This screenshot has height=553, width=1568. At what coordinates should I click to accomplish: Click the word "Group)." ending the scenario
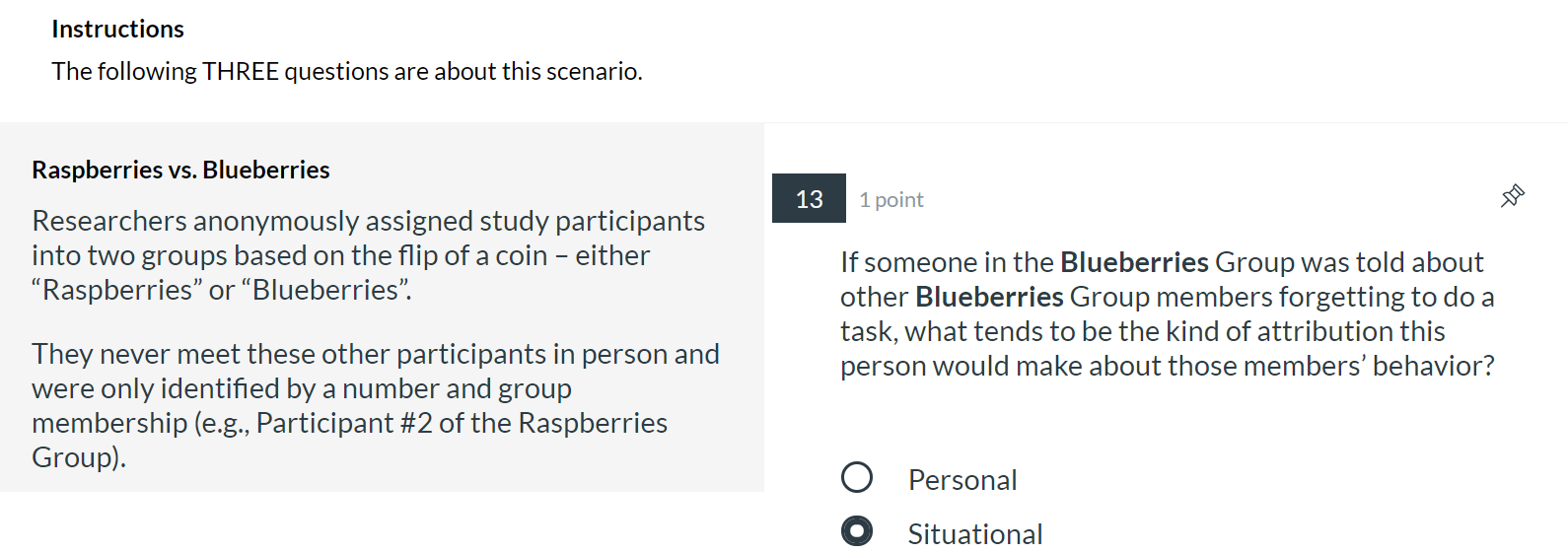(79, 457)
